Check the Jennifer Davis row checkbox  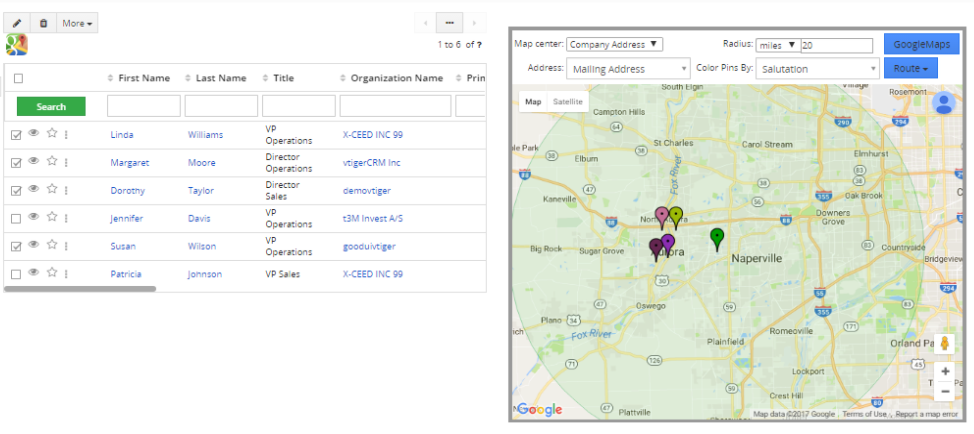click(16, 219)
